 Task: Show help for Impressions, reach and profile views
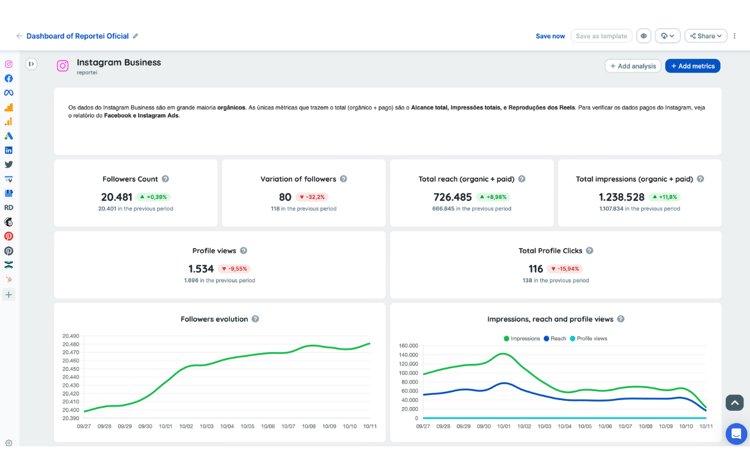coord(620,319)
